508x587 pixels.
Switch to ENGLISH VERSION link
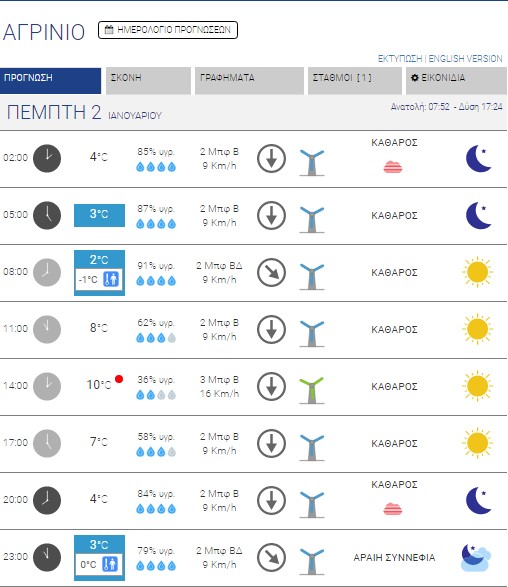coord(465,59)
